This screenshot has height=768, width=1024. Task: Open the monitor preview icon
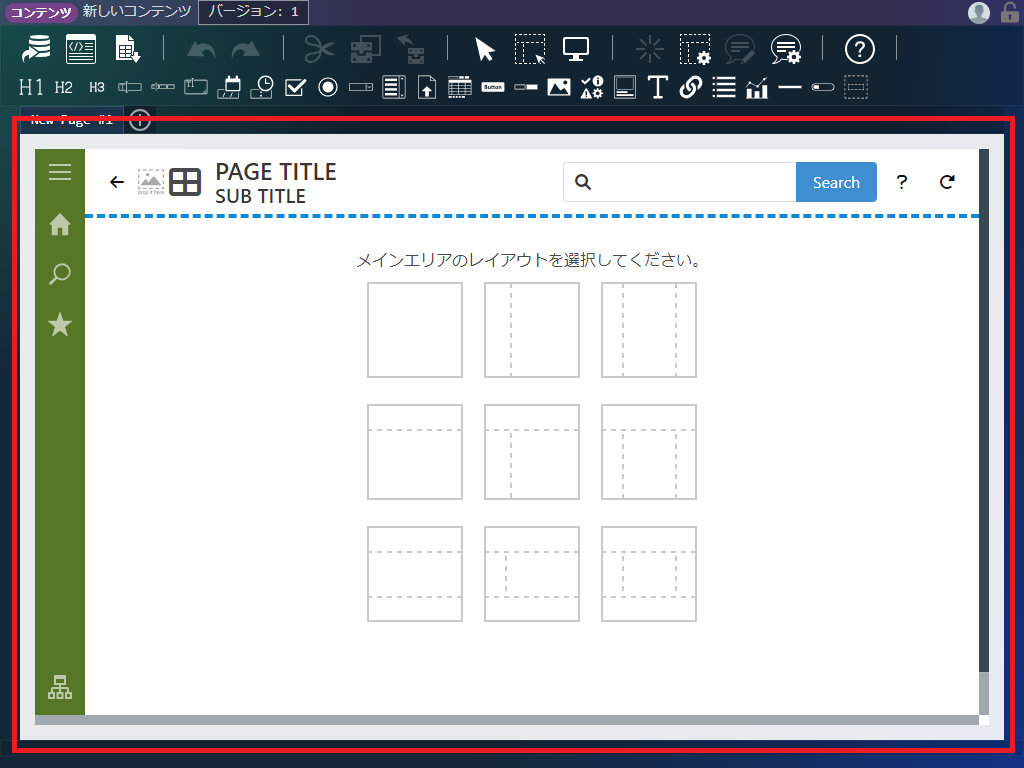[575, 49]
